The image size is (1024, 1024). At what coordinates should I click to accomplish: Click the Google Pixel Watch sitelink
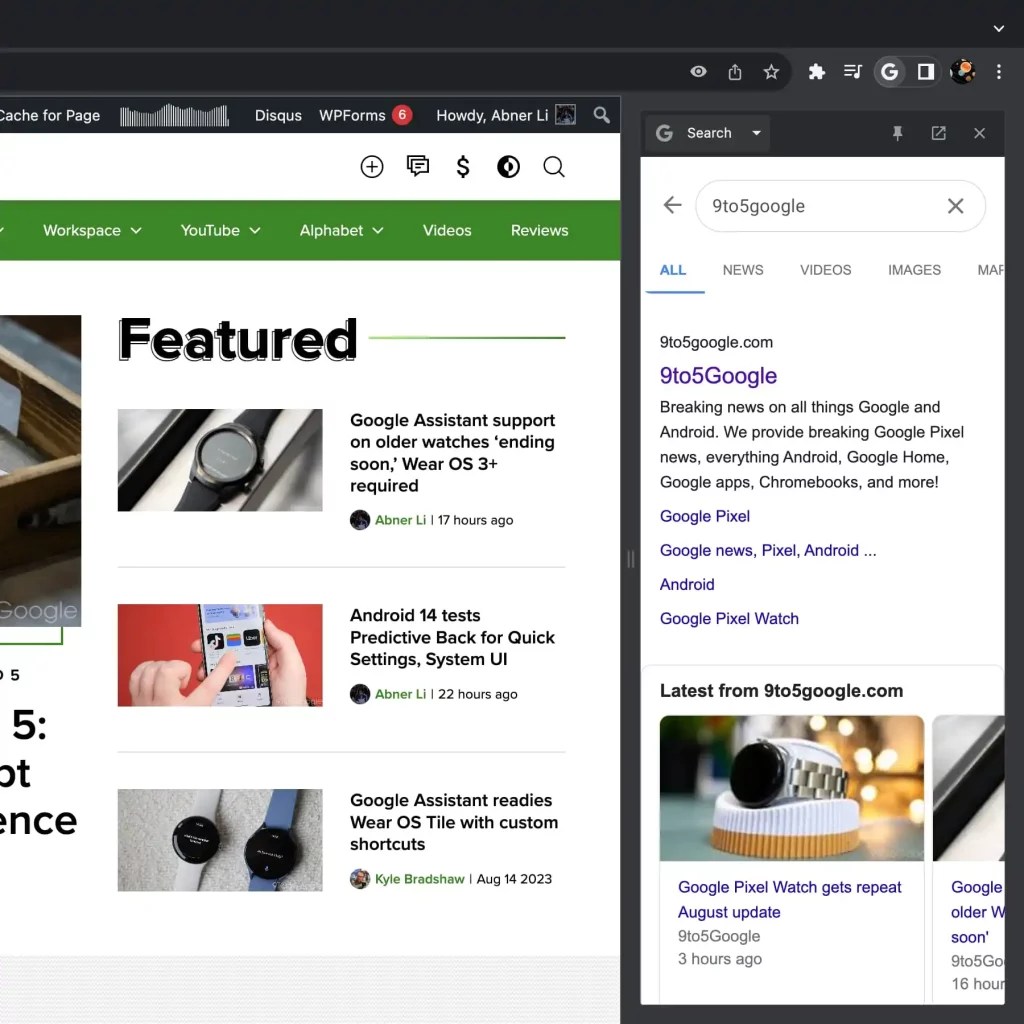click(x=729, y=618)
